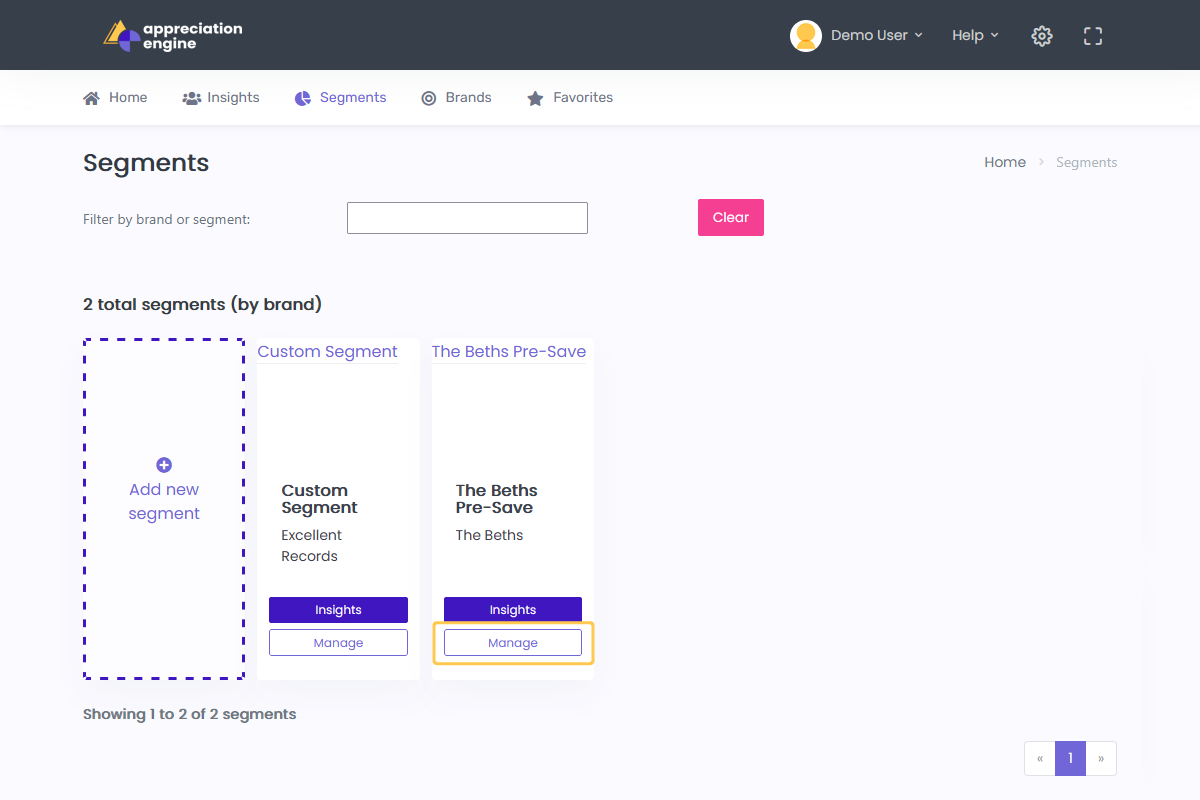Click bold 'The Beths Pre-Save' card name

[x=496, y=499]
